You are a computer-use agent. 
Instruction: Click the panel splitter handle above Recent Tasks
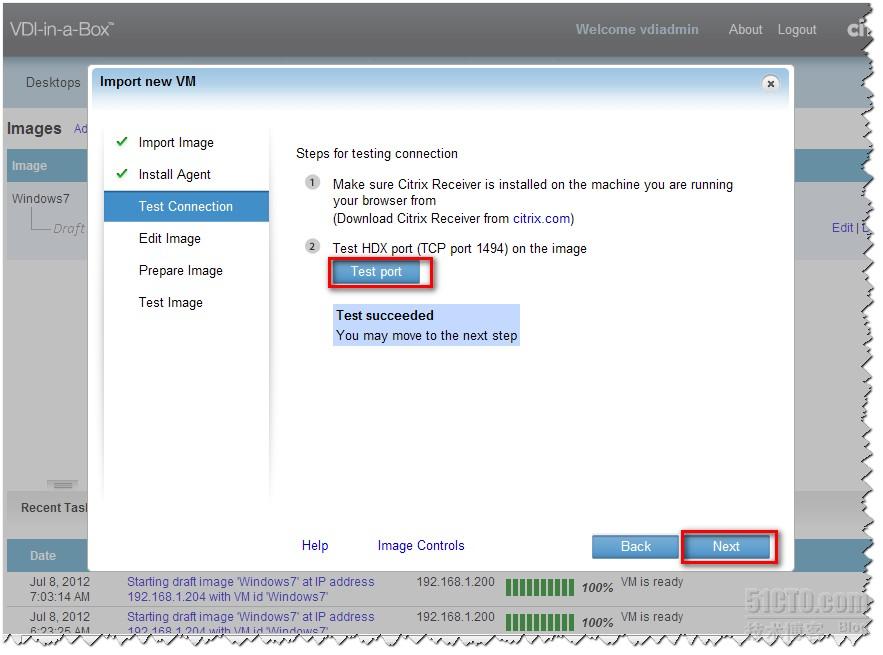point(63,484)
